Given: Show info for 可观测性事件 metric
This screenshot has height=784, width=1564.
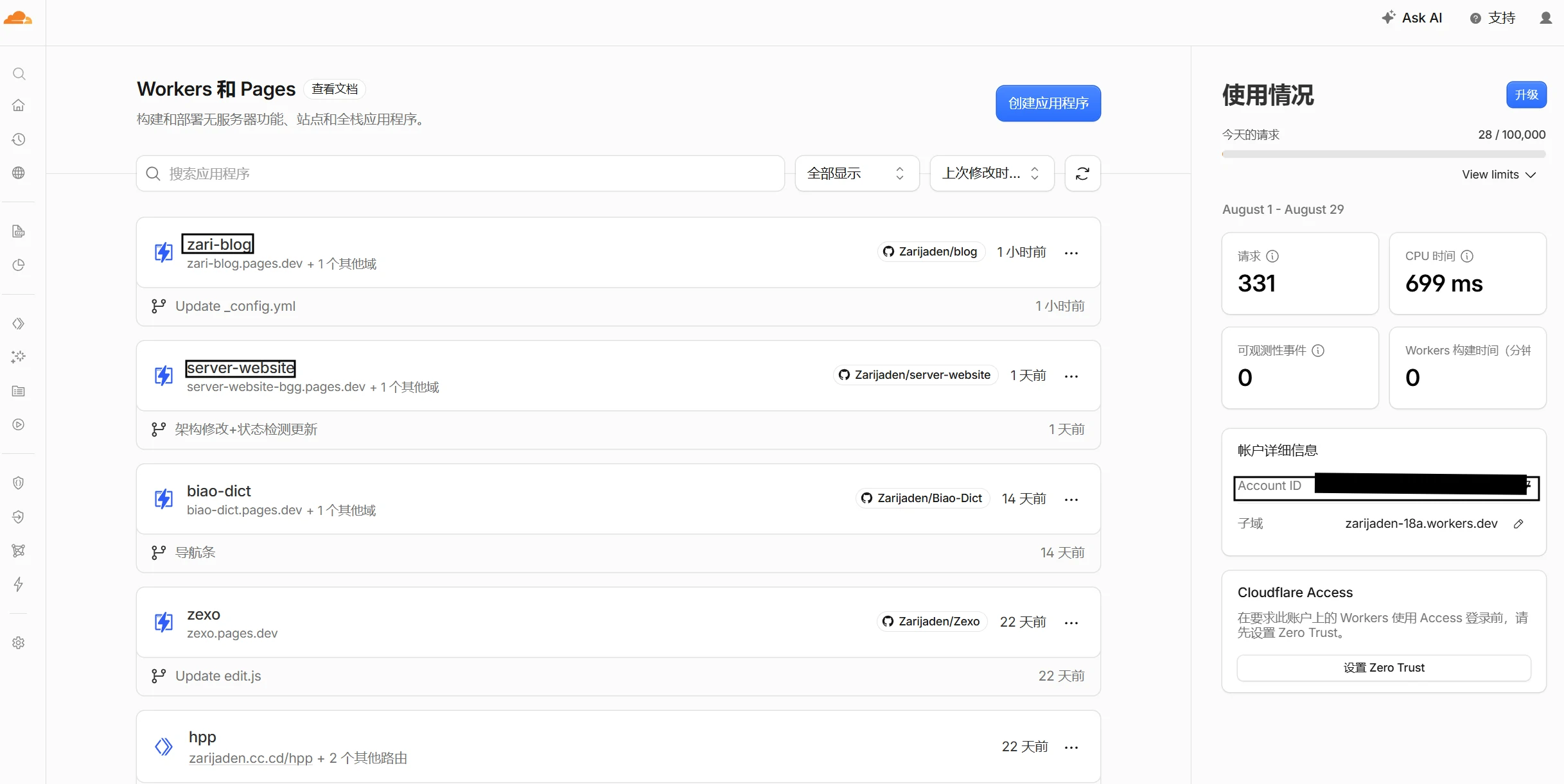Looking at the screenshot, I should 1318,351.
